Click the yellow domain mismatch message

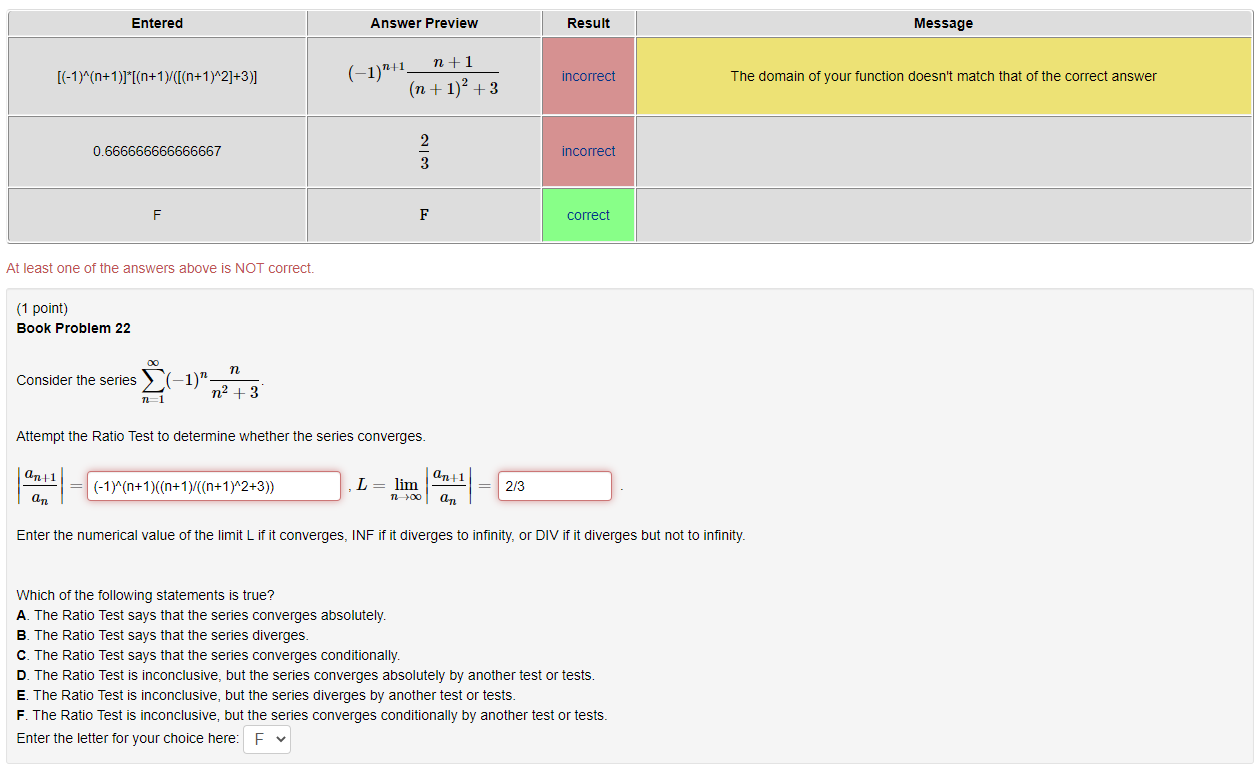click(943, 75)
